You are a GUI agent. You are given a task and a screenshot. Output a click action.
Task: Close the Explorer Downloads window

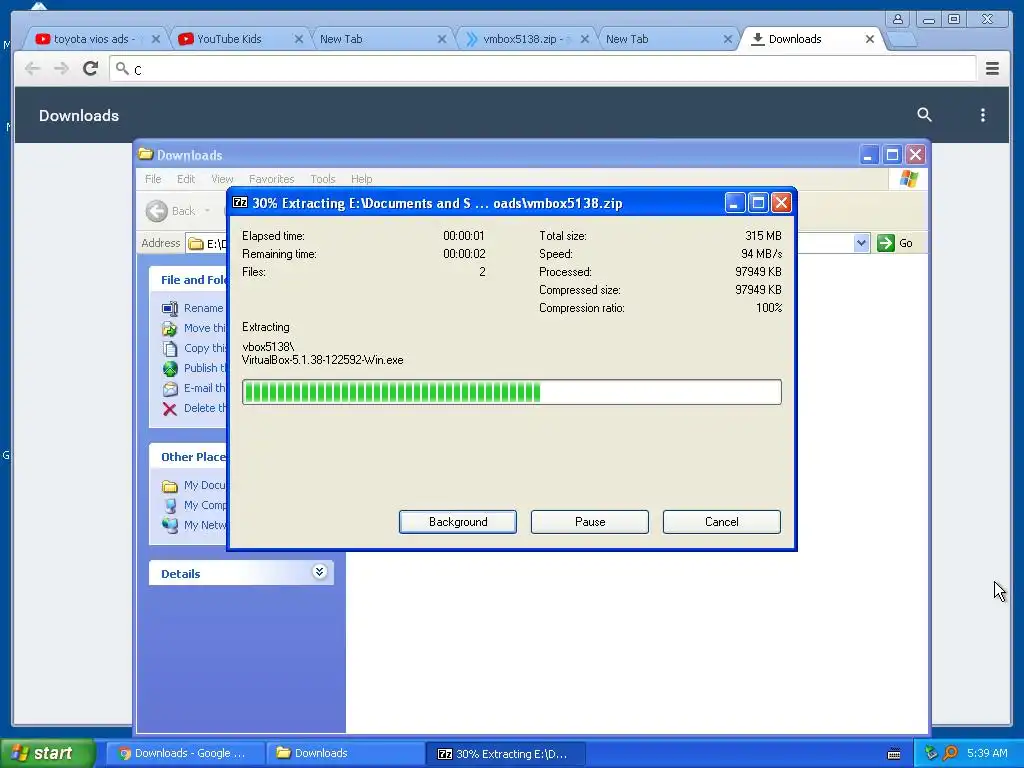916,155
